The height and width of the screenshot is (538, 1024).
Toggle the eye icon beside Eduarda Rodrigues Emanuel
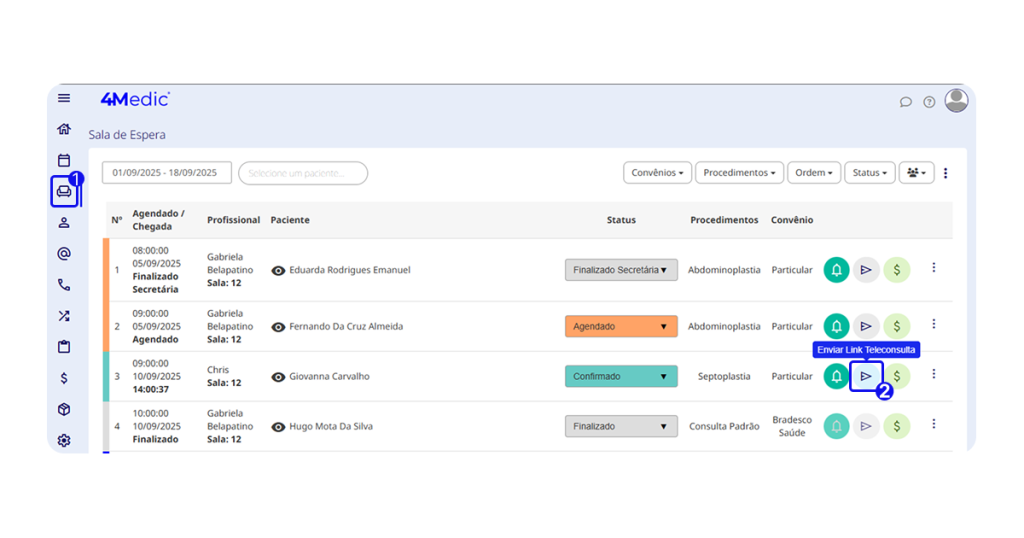(279, 270)
